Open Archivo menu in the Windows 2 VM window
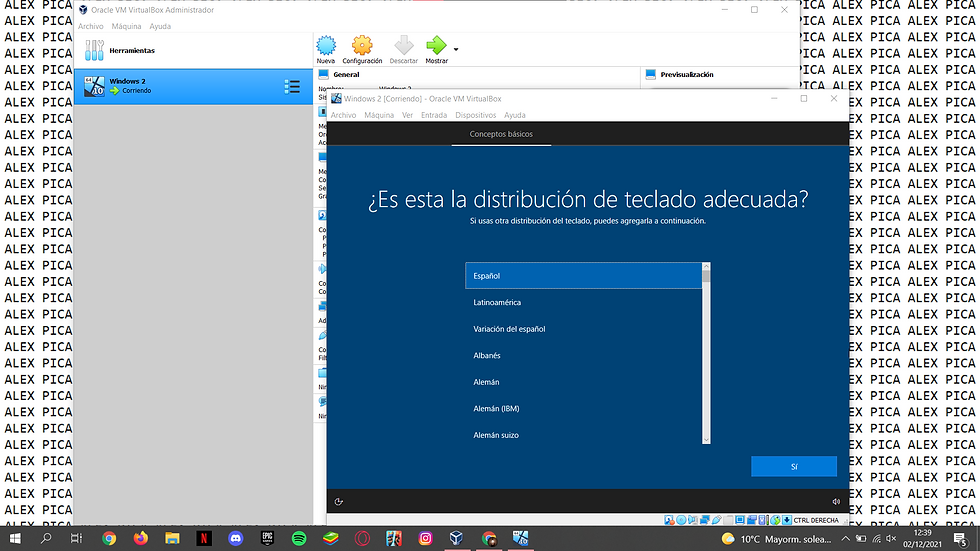The image size is (980, 551). 343,115
